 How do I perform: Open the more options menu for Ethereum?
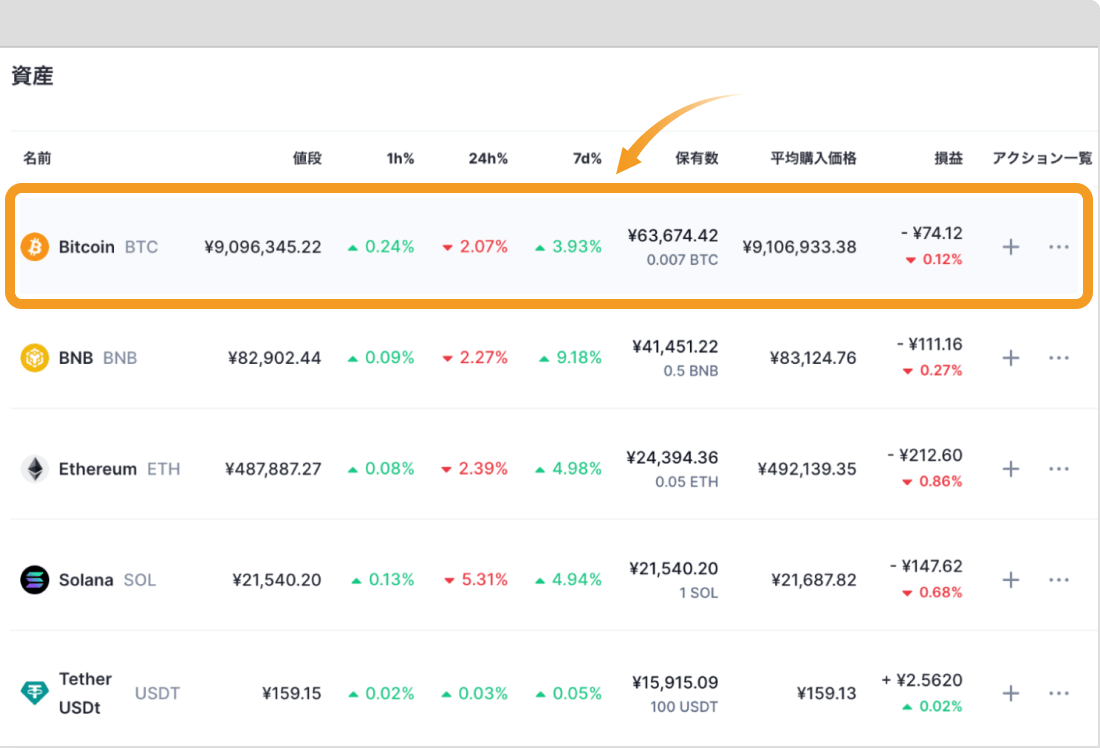1059,469
